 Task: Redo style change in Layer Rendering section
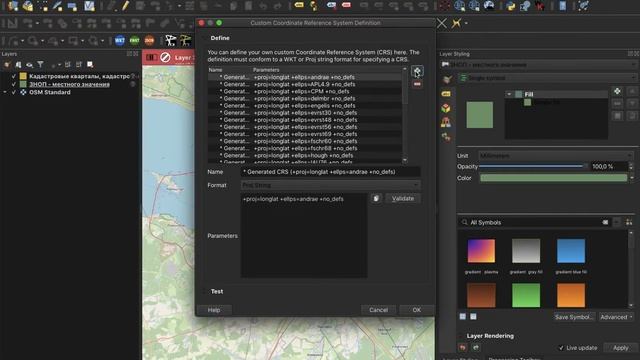click(476, 347)
